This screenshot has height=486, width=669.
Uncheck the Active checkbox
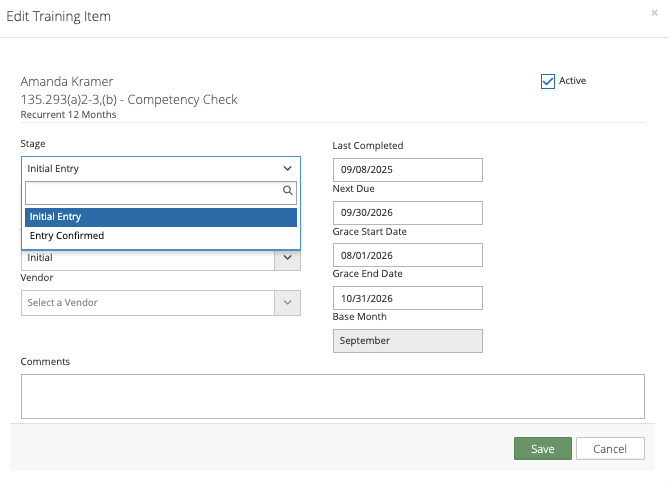tap(548, 81)
